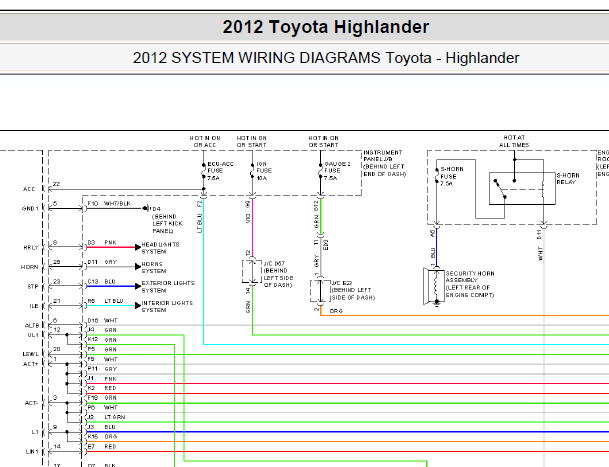609x467 pixels.
Task: Click the HEADLIGHTS SYSTEM reference
Action: pyautogui.click(x=160, y=248)
